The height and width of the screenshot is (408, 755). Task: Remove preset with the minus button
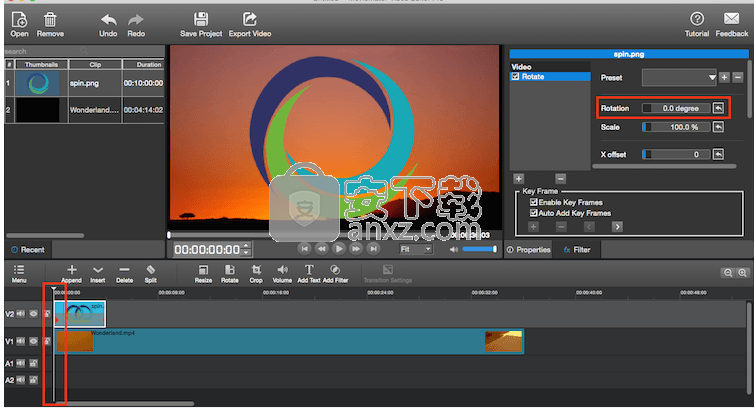coord(738,78)
